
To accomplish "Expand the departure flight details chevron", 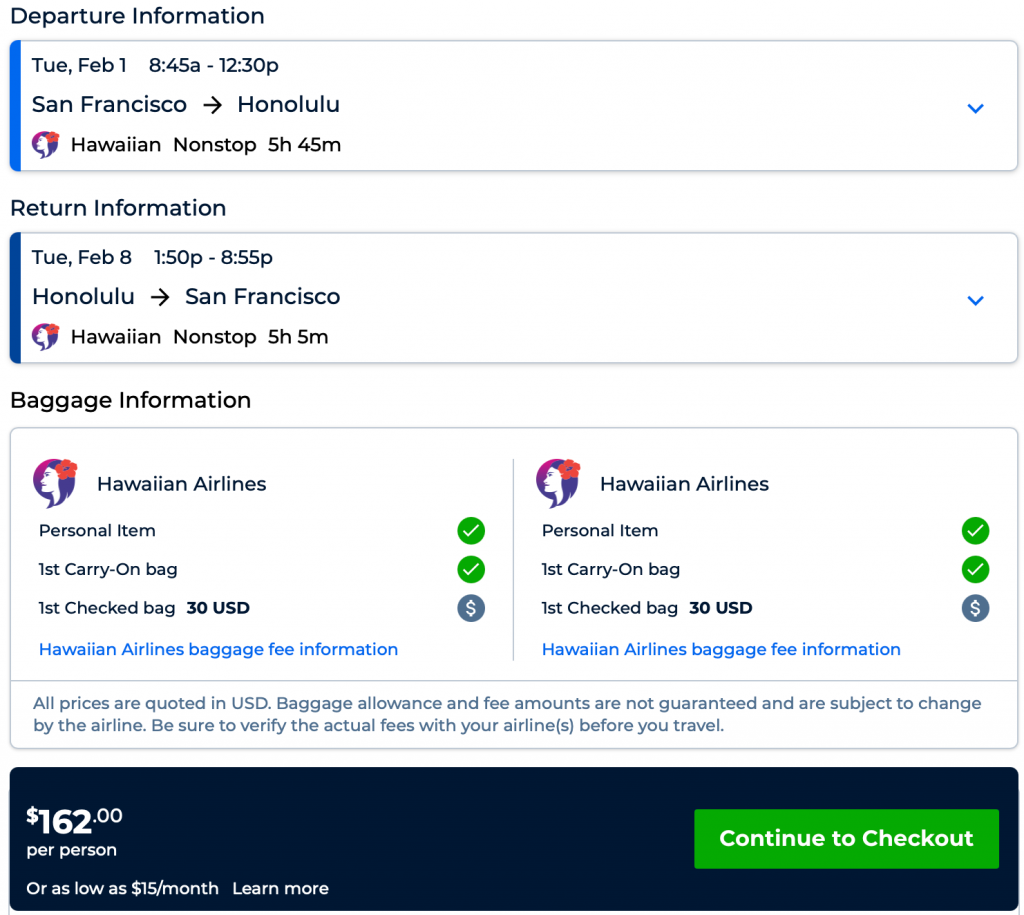I will (976, 108).
